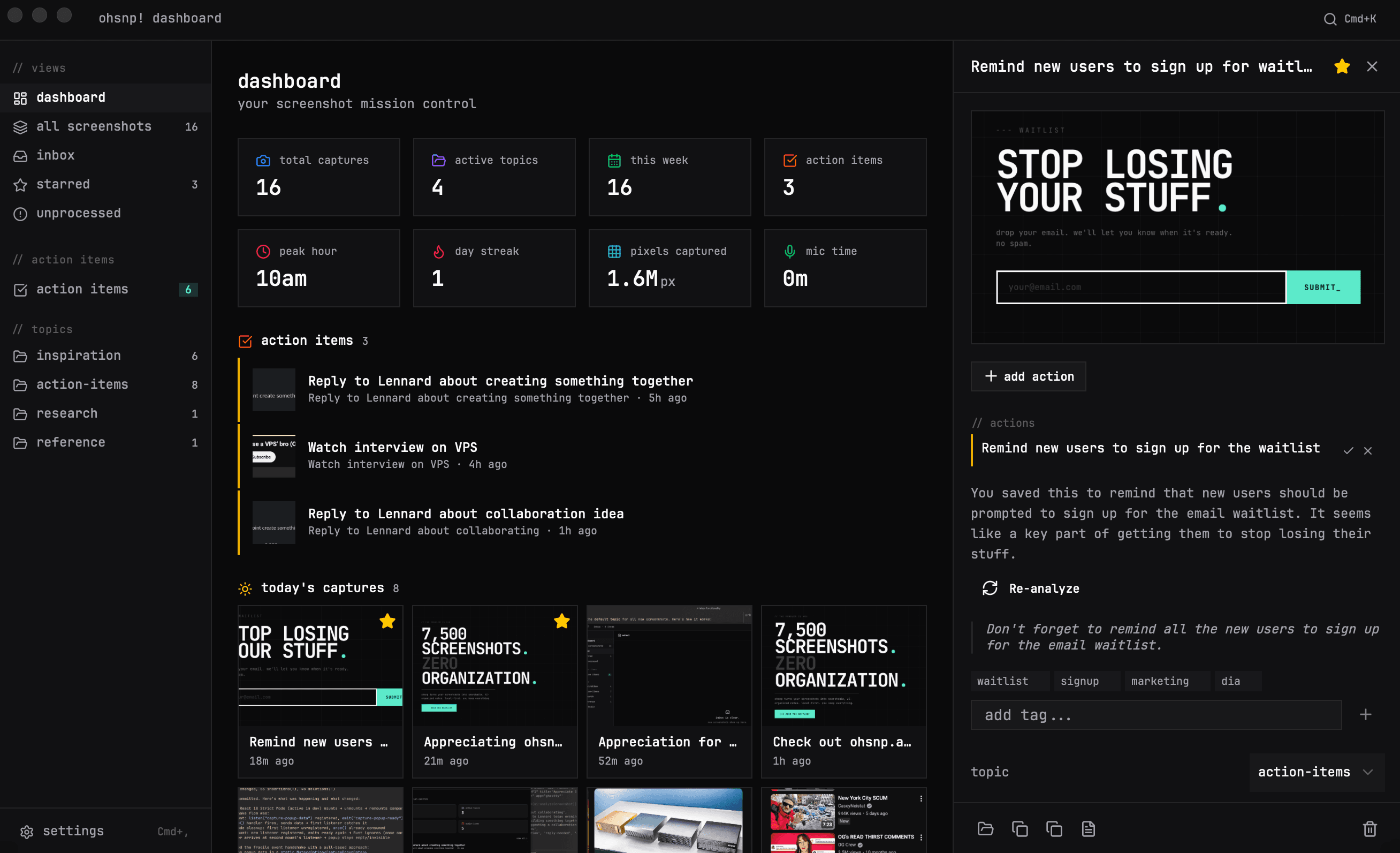Open settings via the gear icon
Viewport: 1400px width, 853px height.
pos(26,831)
